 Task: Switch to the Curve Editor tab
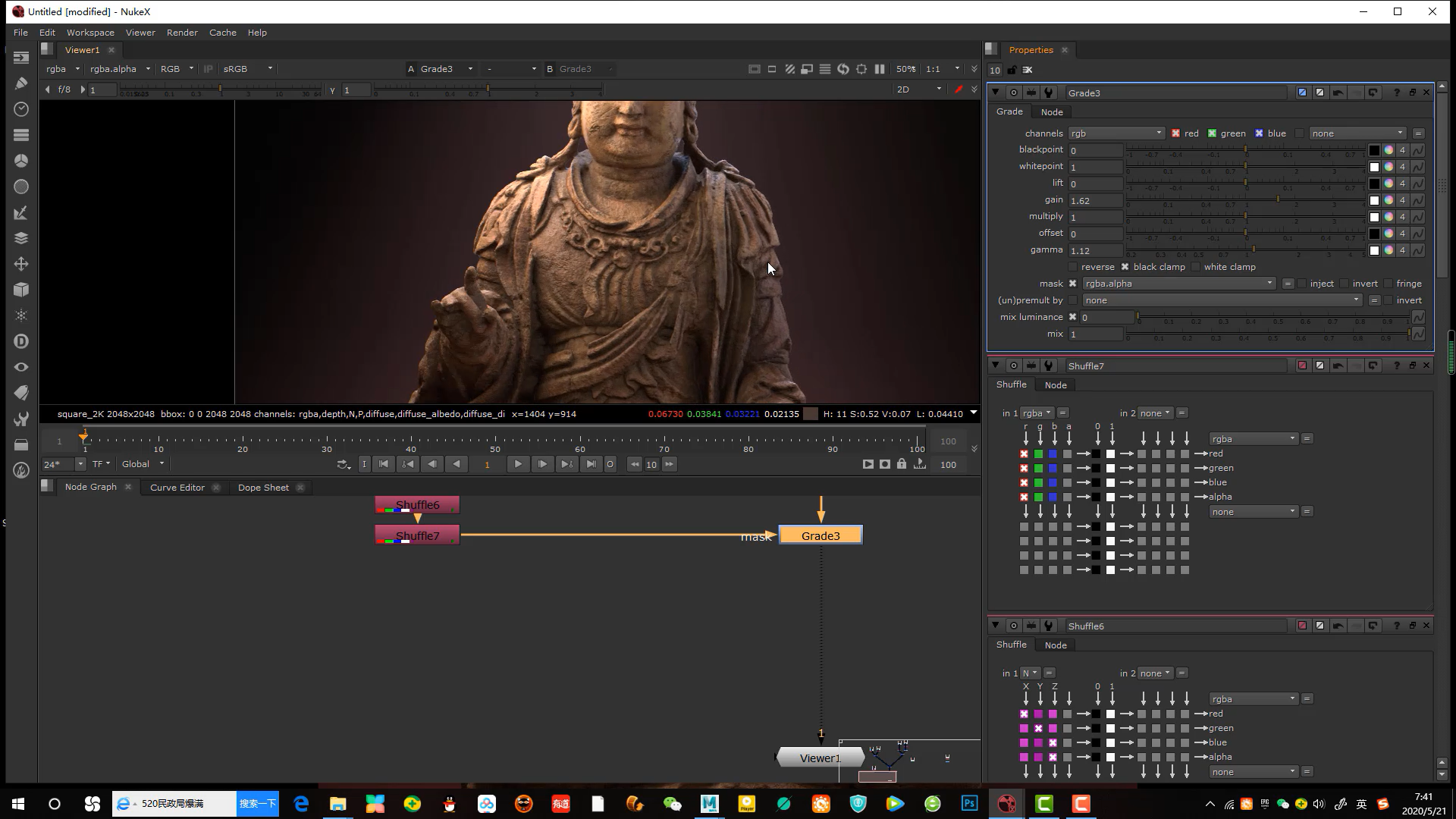[177, 488]
